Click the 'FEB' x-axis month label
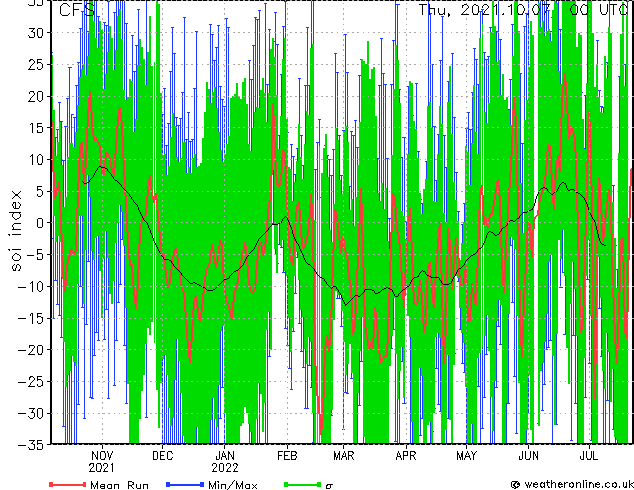 [287, 456]
